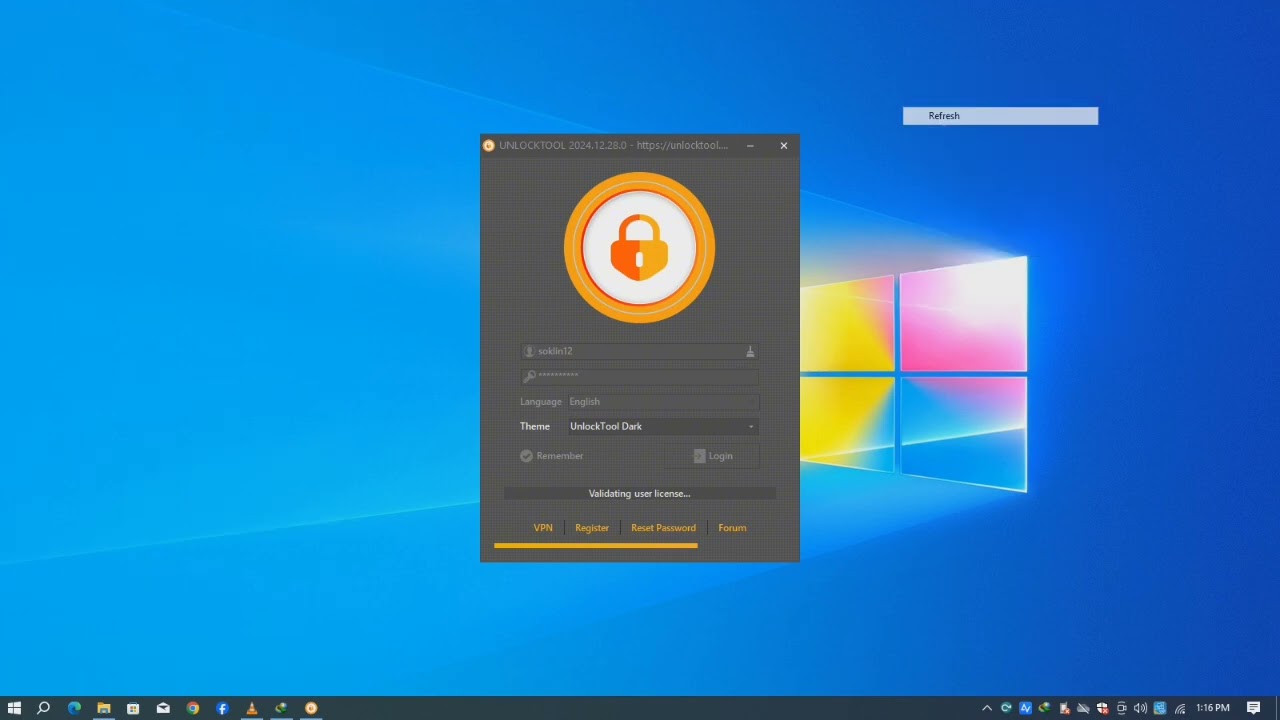
Task: Switch to VLC media player in taskbar
Action: click(252, 708)
